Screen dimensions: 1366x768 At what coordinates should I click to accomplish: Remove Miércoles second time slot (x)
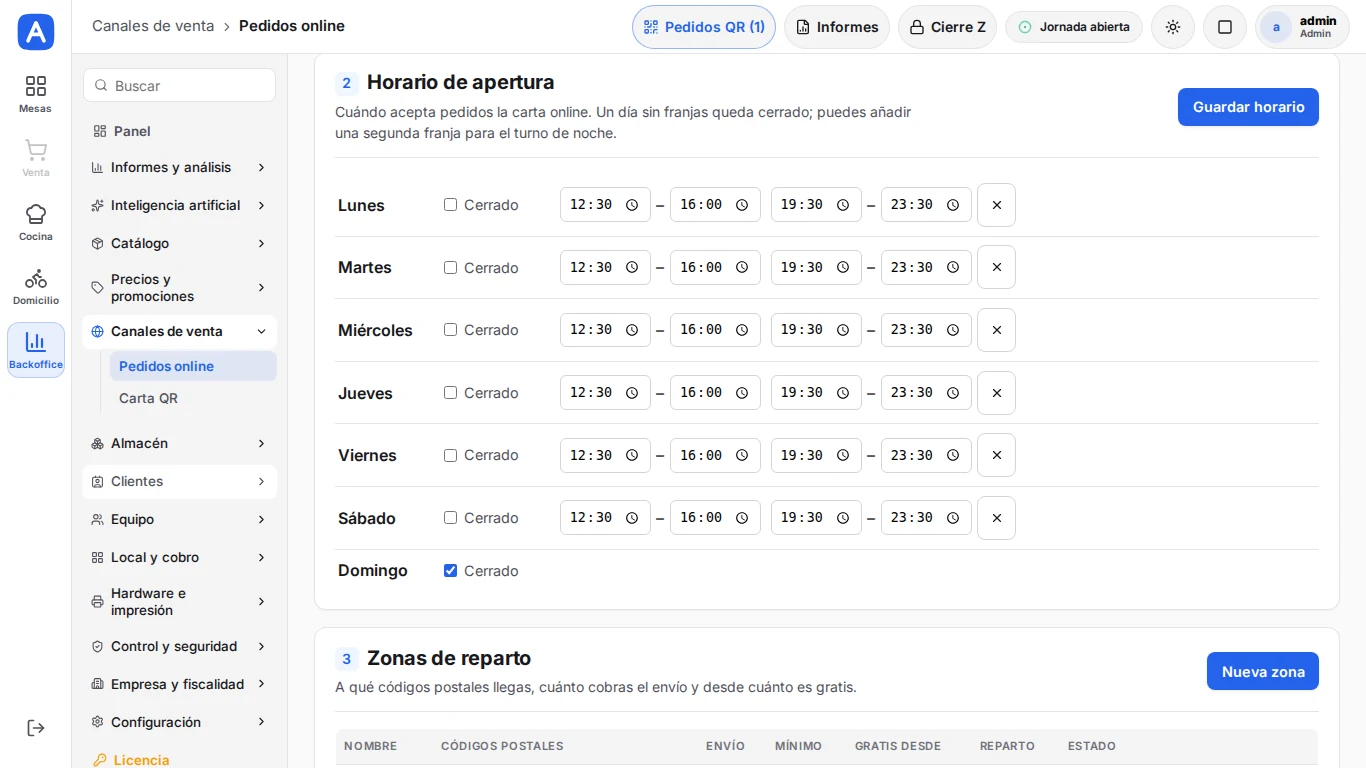click(x=996, y=330)
